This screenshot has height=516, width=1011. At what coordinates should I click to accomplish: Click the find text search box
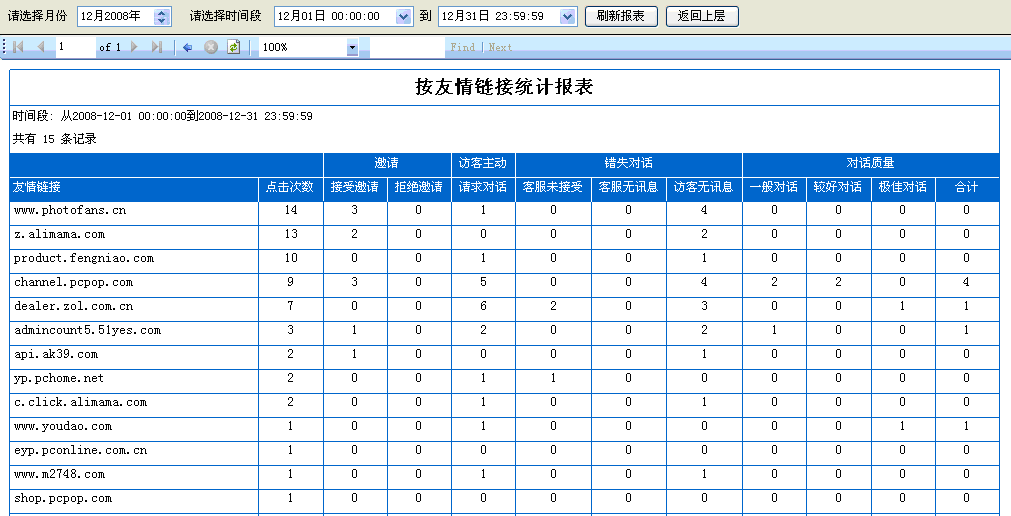point(407,47)
